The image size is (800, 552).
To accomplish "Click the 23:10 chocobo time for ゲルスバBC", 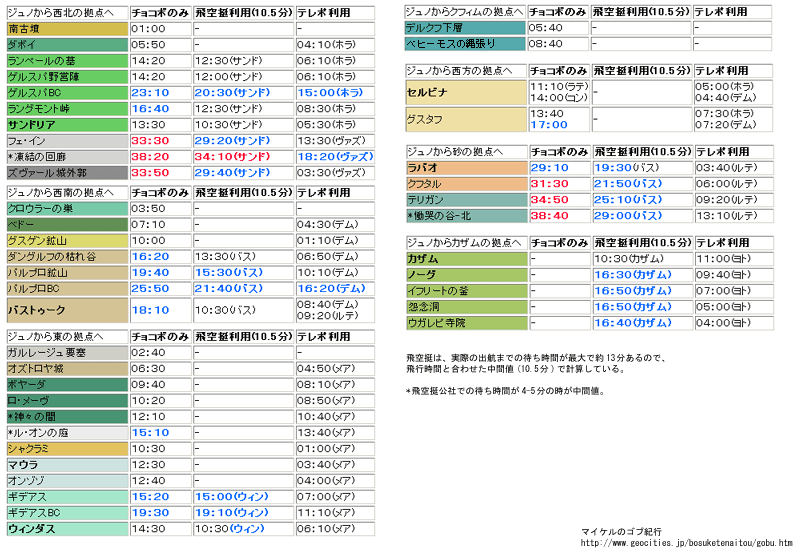I will tap(150, 93).
